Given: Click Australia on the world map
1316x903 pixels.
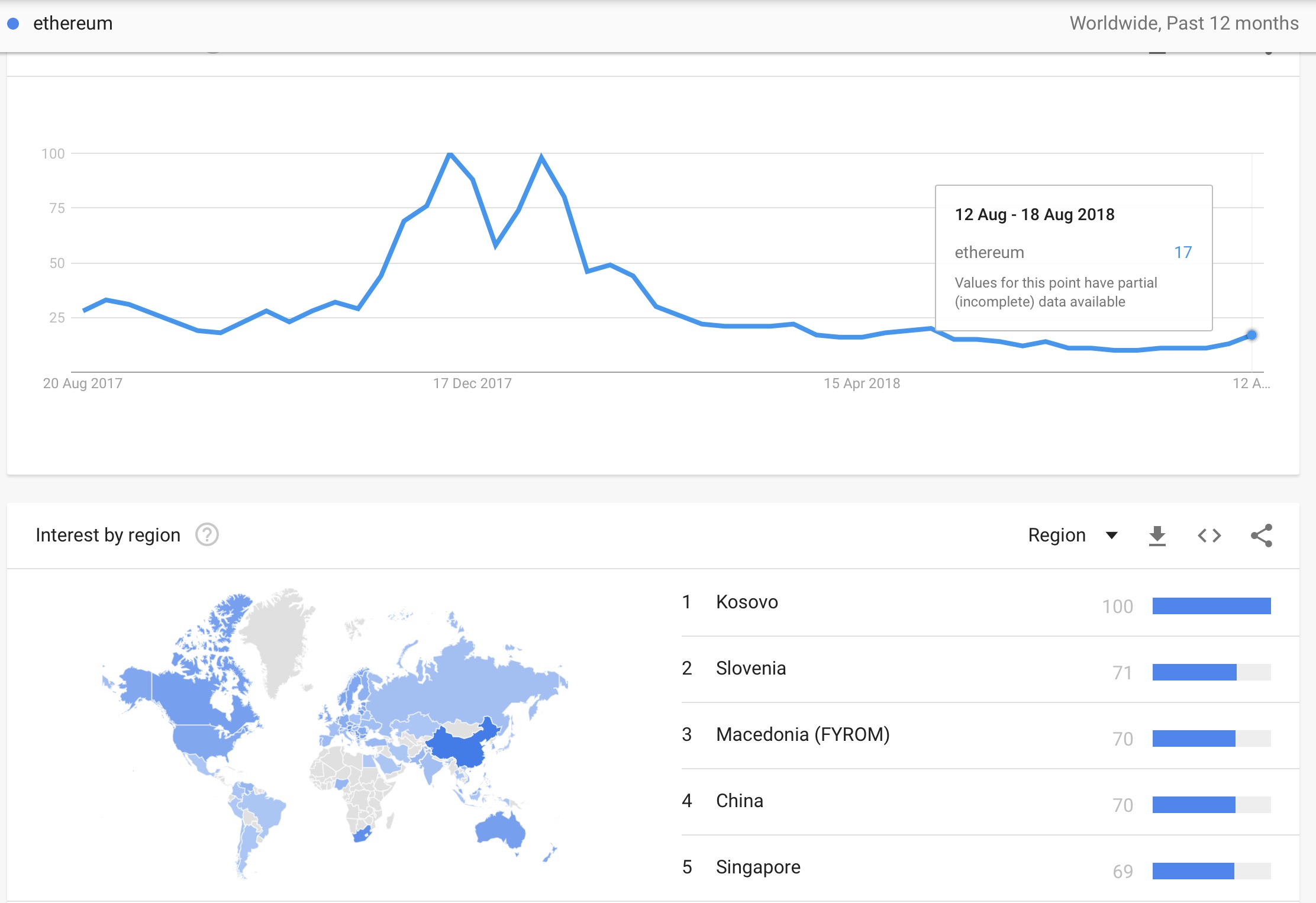Looking at the screenshot, I should (500, 828).
